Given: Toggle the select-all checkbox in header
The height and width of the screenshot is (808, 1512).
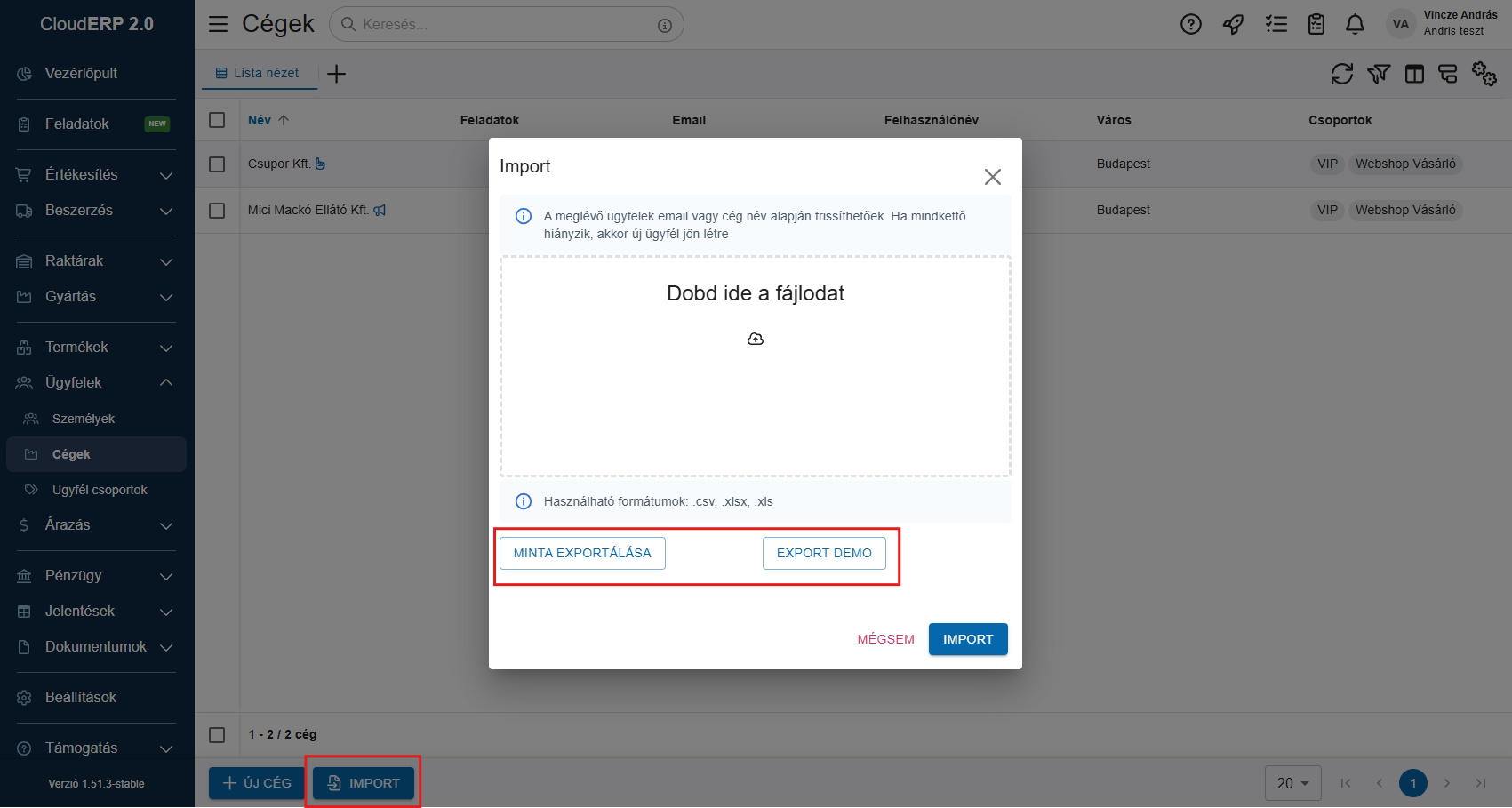Looking at the screenshot, I should click(217, 120).
